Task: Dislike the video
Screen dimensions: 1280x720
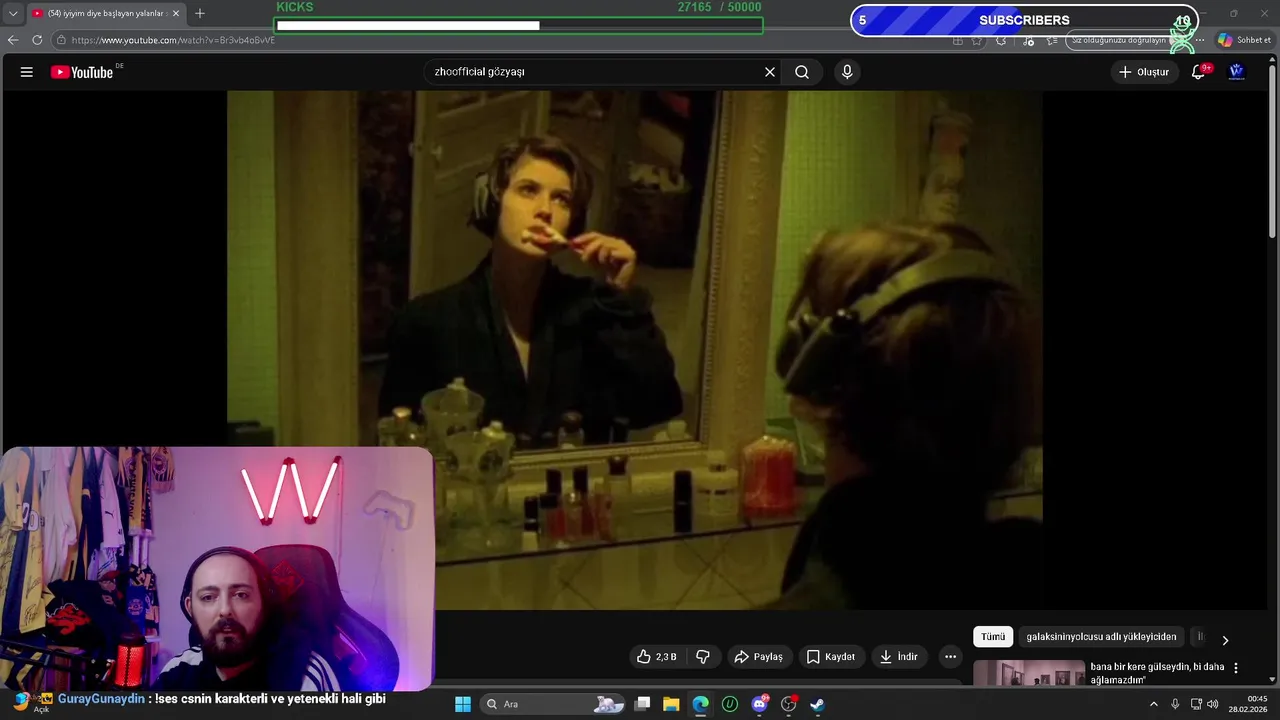Action: click(x=703, y=657)
